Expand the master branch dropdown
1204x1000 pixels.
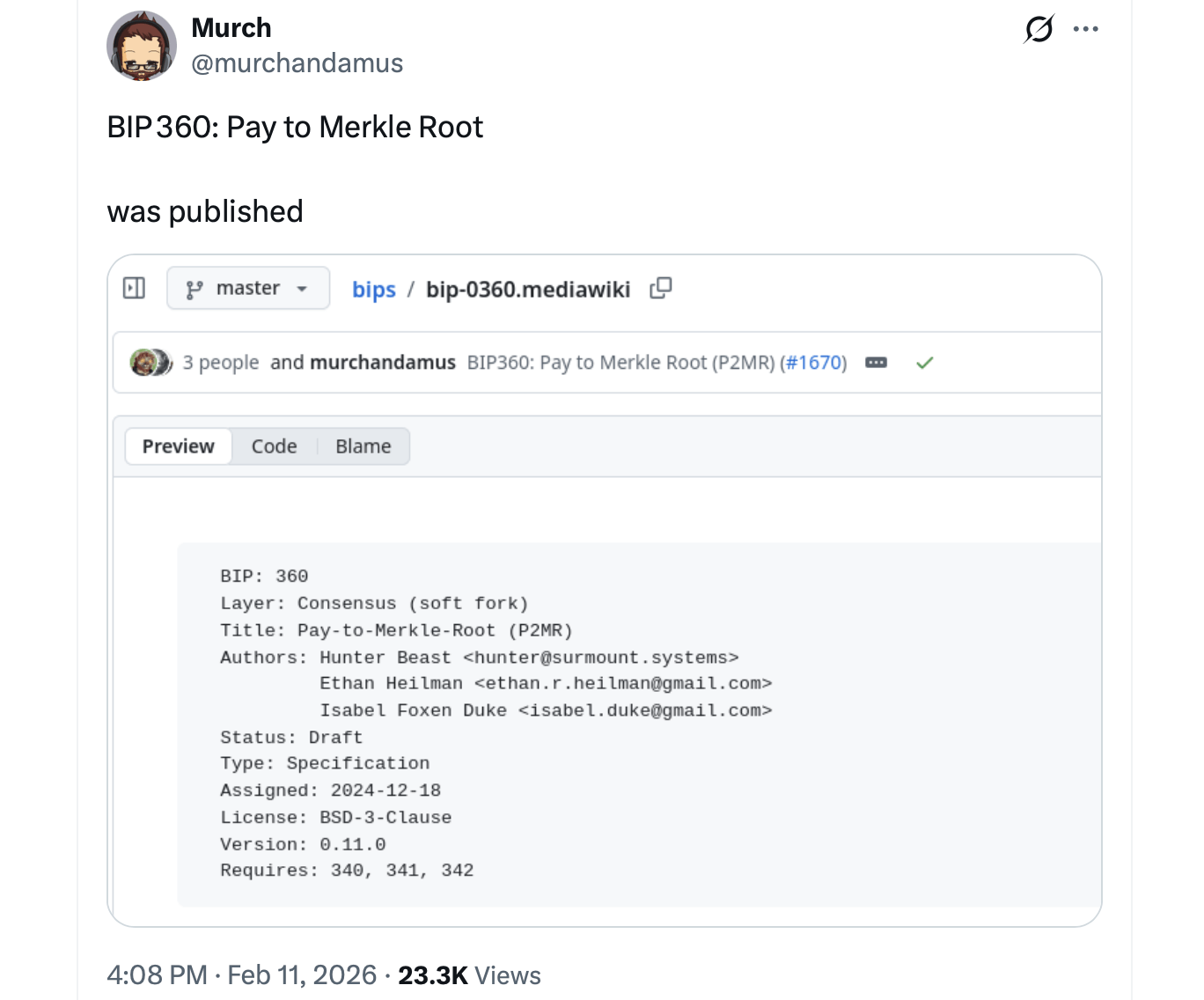pos(247,289)
